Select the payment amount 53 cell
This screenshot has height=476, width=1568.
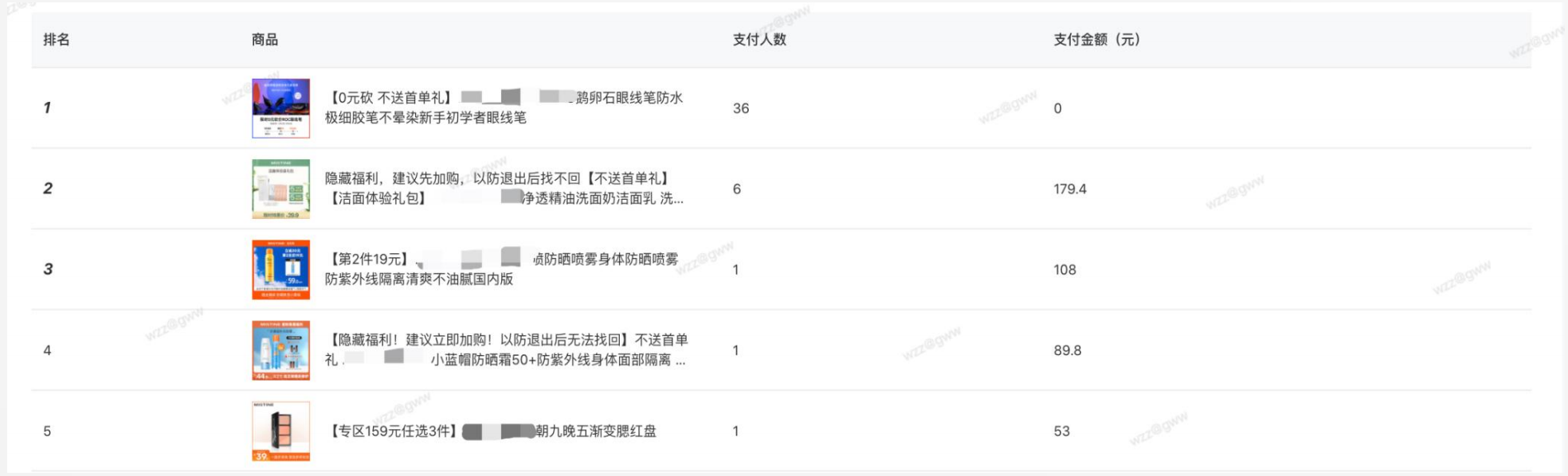pyautogui.click(x=1061, y=431)
